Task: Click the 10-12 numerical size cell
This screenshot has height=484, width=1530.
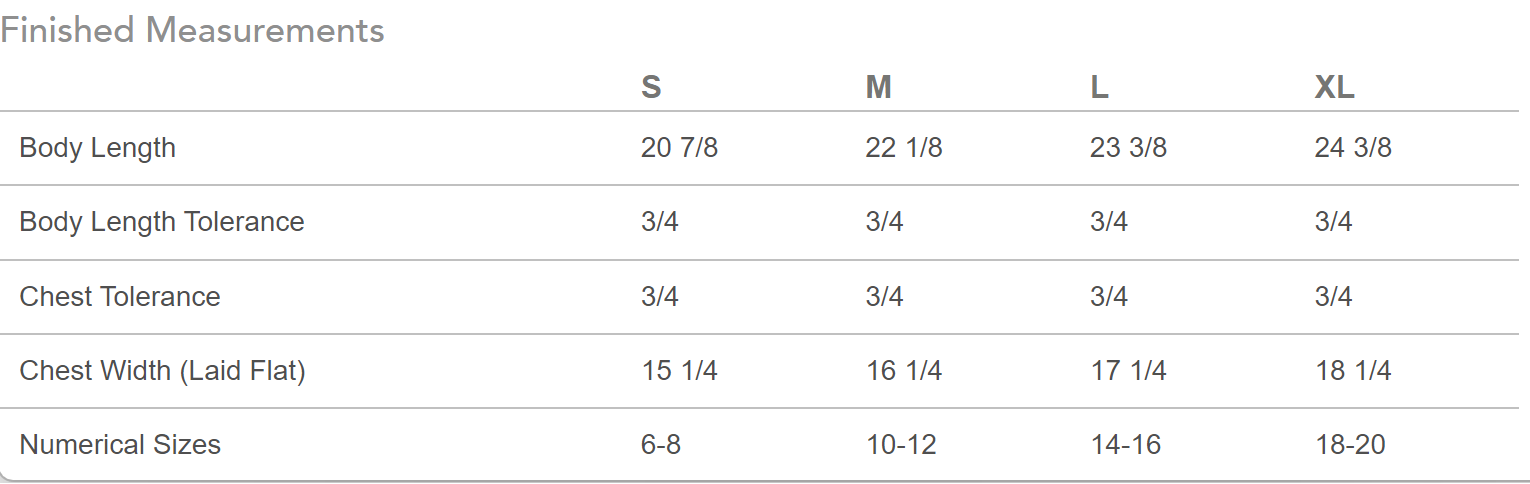Action: pos(901,444)
